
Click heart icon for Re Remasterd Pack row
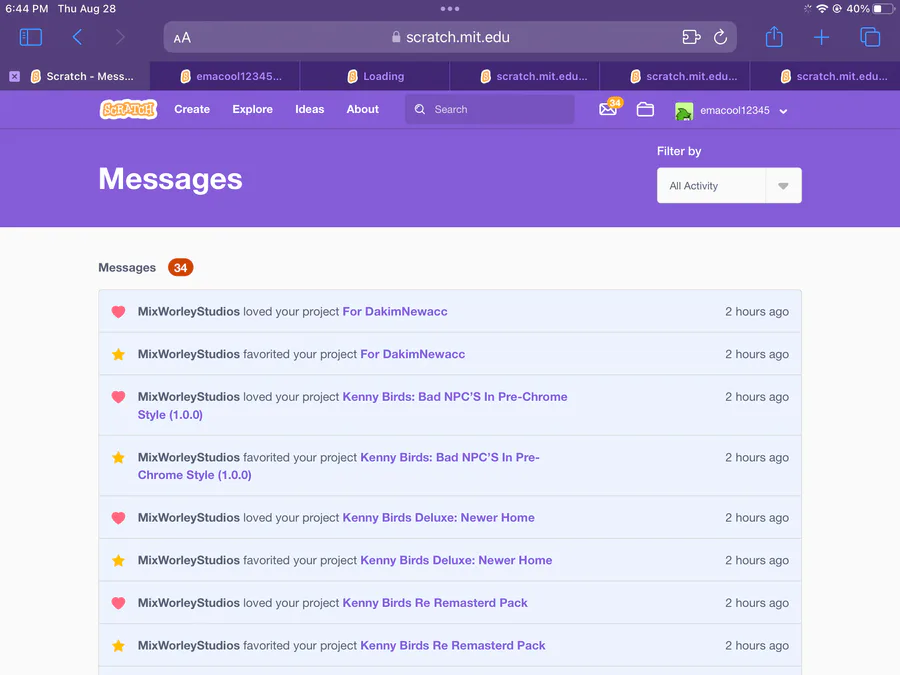(118, 603)
